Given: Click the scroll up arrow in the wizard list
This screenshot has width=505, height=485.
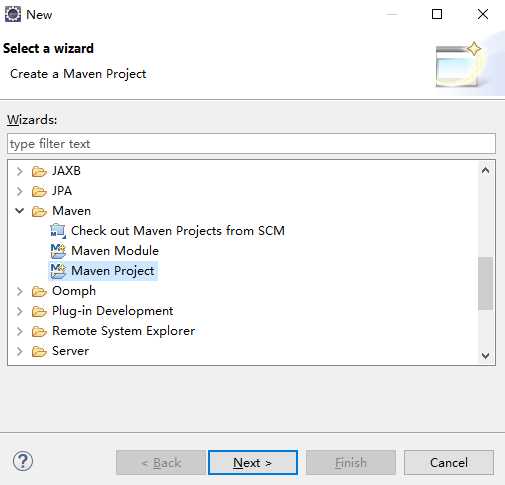Looking at the screenshot, I should [485, 171].
